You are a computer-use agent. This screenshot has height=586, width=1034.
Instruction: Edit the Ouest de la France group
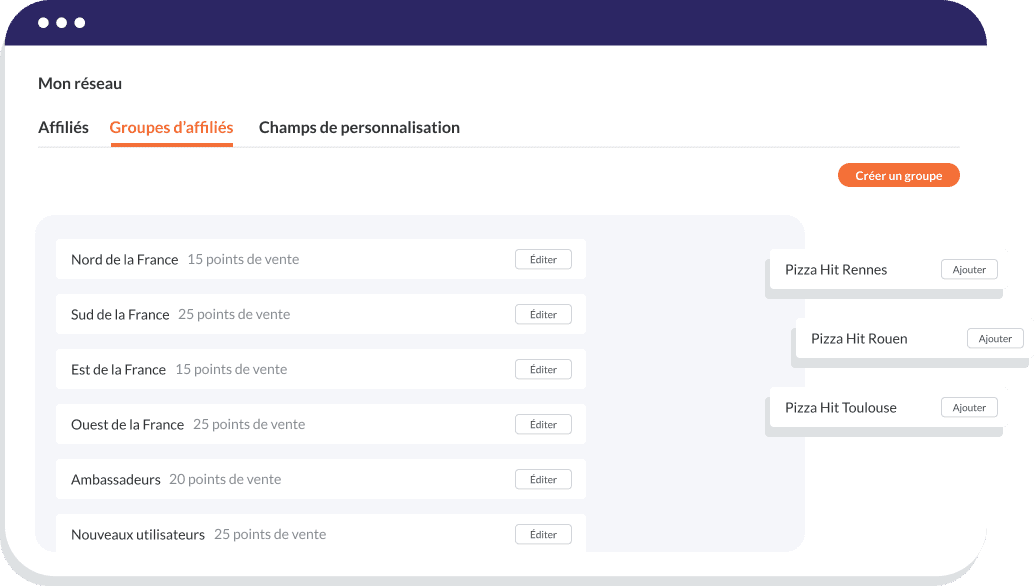pos(543,423)
